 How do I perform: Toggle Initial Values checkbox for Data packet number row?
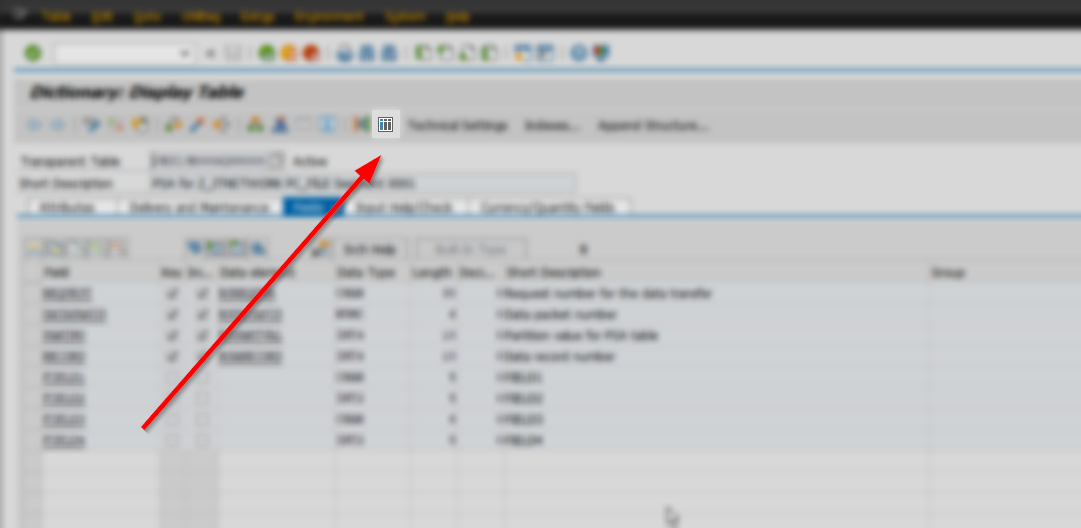tap(202, 315)
